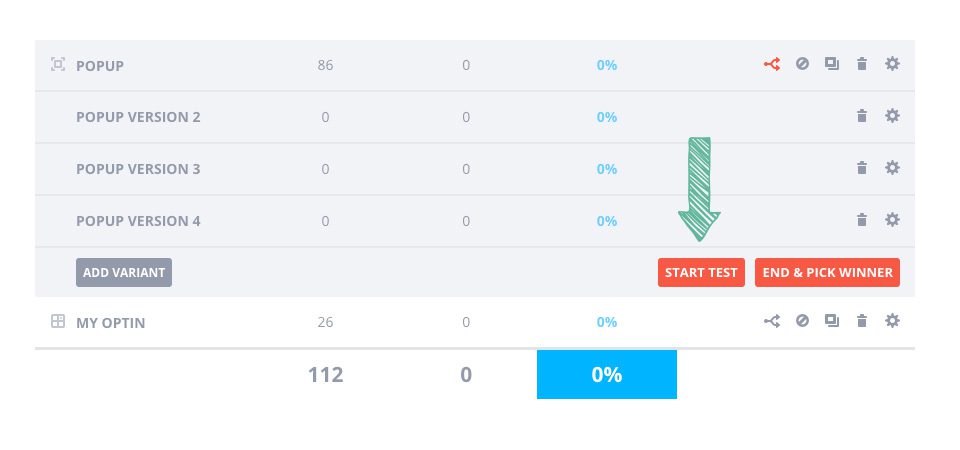The image size is (960, 450).
Task: Open settings gear for Popup Version 4
Action: tap(892, 221)
